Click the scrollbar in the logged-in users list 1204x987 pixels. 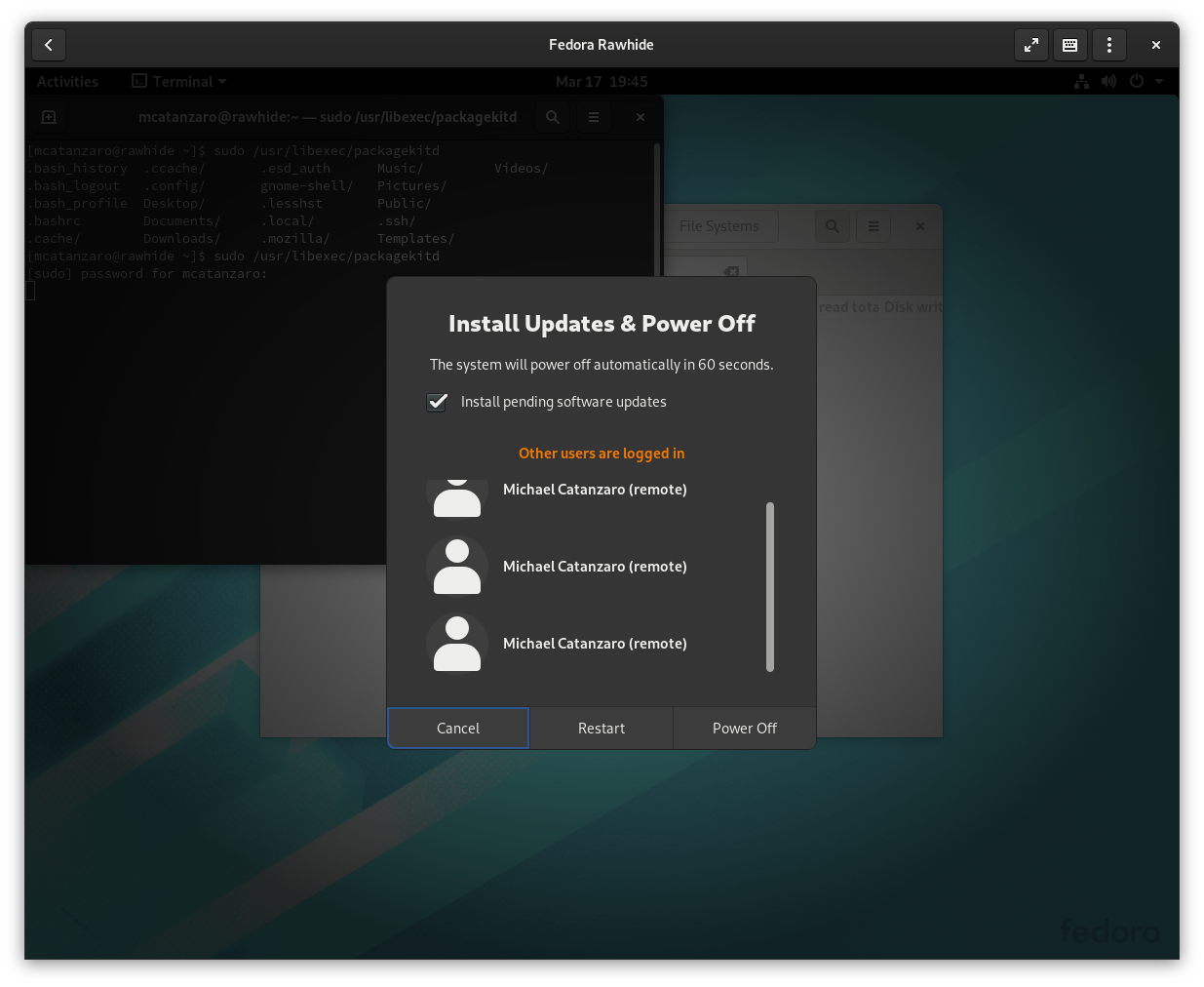770,587
